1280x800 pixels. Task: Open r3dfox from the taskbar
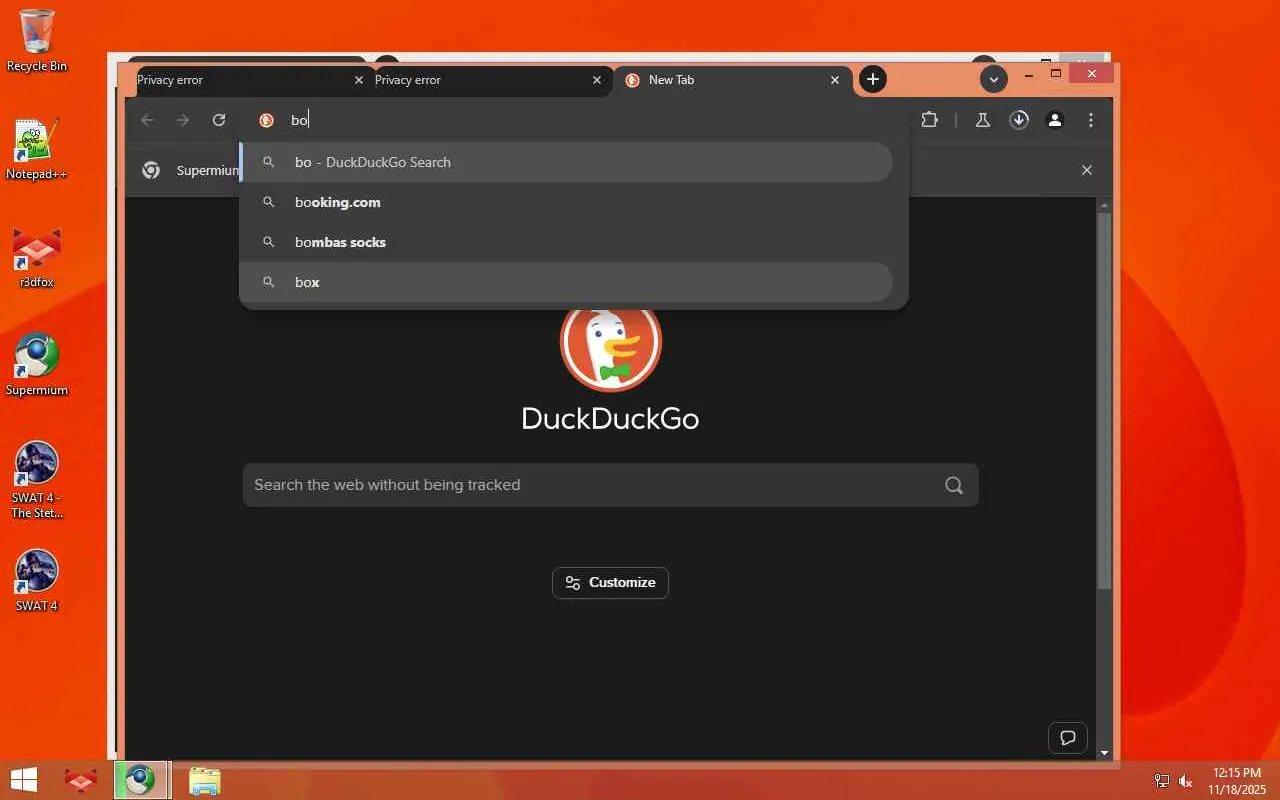click(80, 780)
